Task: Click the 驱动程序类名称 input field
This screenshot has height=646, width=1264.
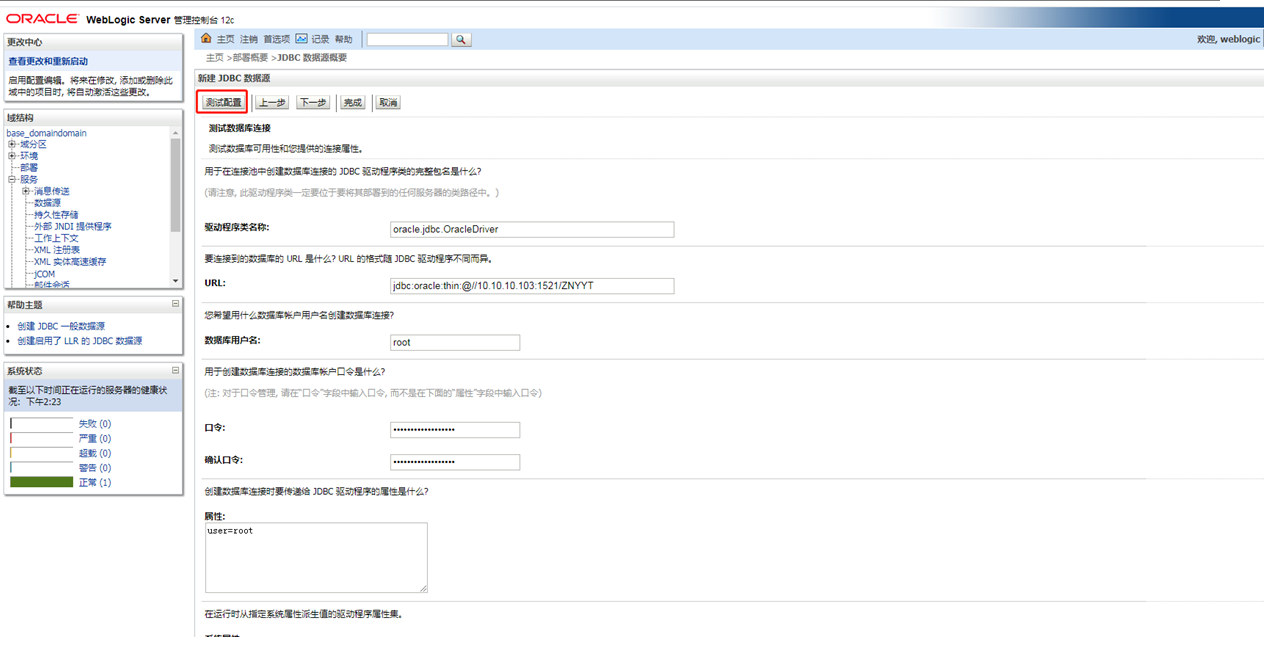Action: (532, 229)
